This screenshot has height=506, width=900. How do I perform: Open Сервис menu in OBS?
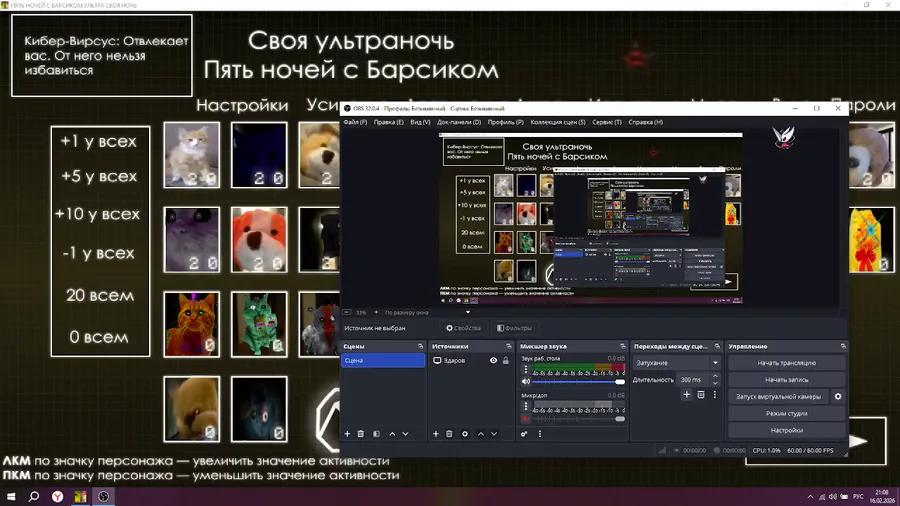tap(607, 122)
